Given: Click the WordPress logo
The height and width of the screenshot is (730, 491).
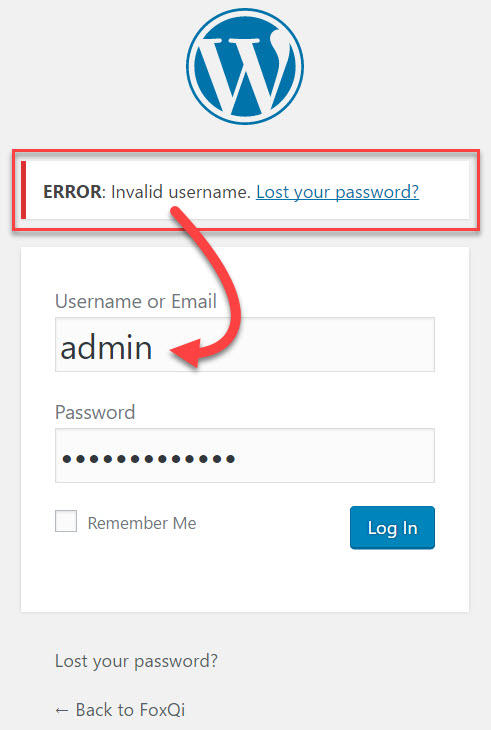Looking at the screenshot, I should coord(245,66).
